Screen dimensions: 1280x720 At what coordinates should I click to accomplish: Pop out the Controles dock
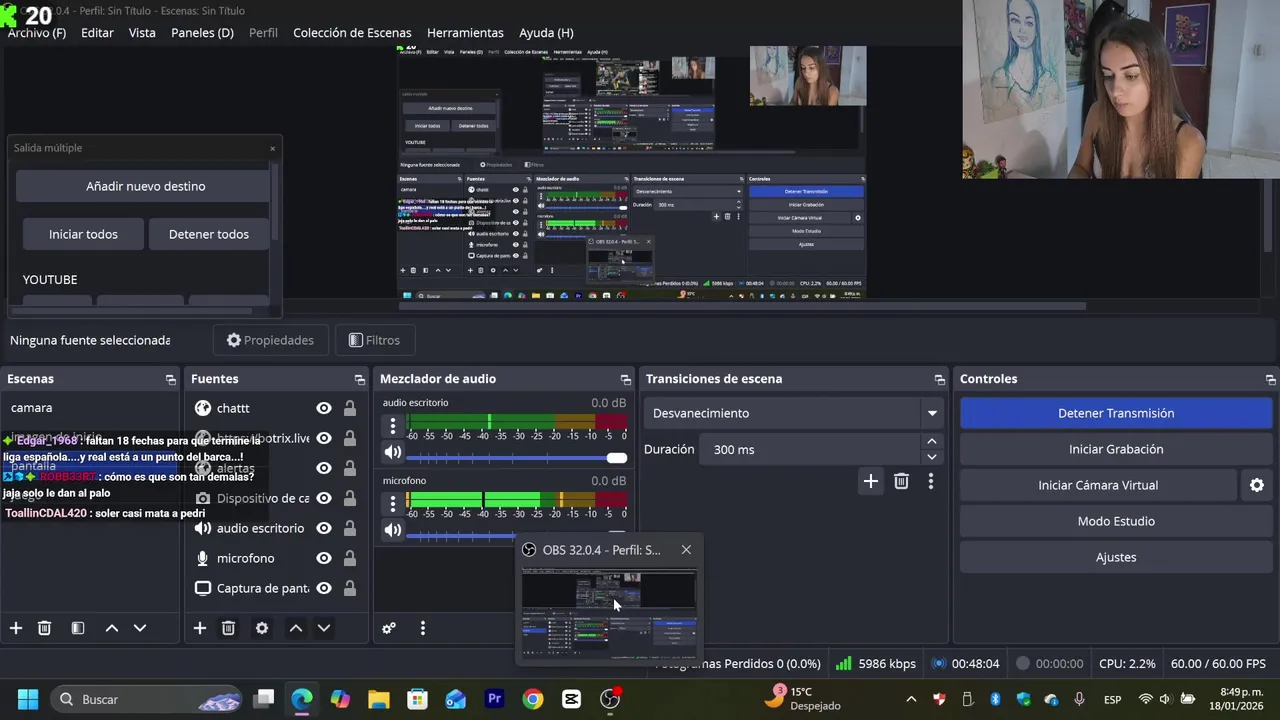pyautogui.click(x=1270, y=380)
